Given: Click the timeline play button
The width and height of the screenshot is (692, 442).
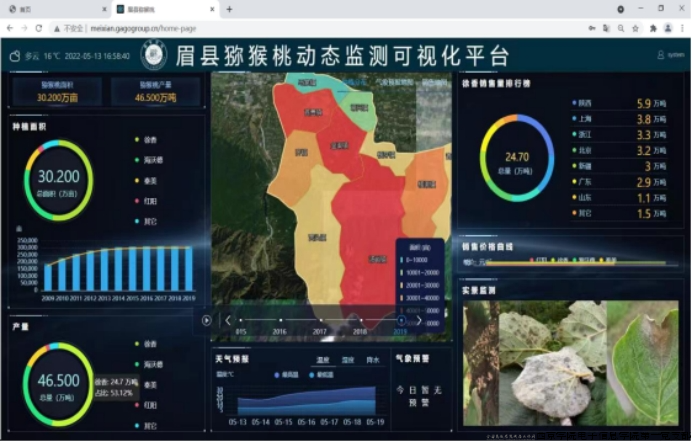Looking at the screenshot, I should [x=206, y=320].
